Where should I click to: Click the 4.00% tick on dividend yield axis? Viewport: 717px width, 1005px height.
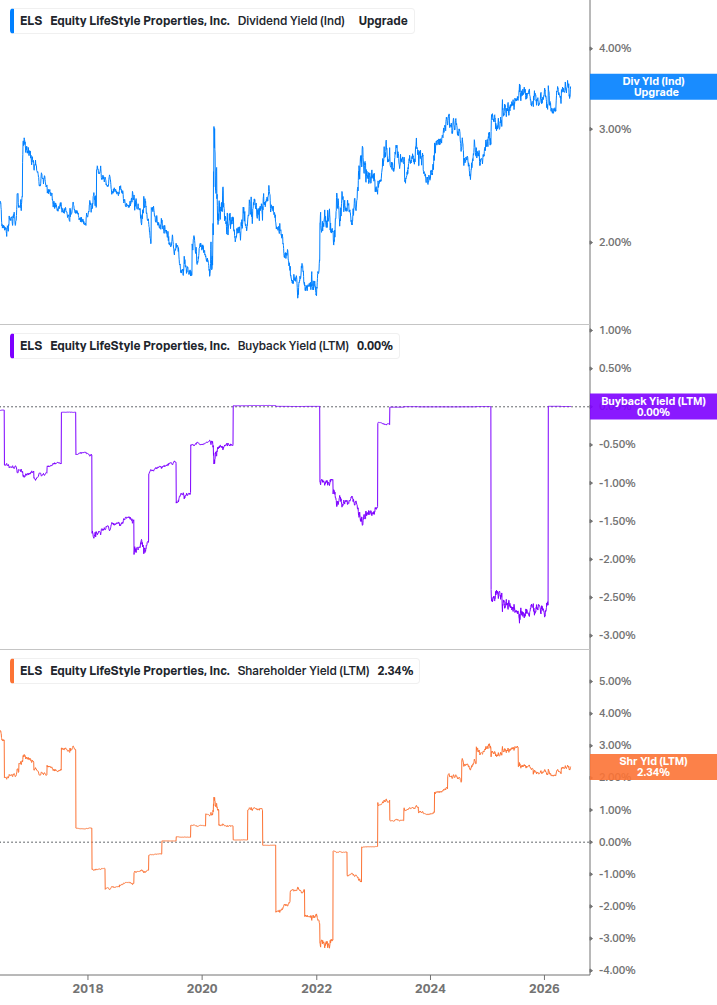(615, 48)
